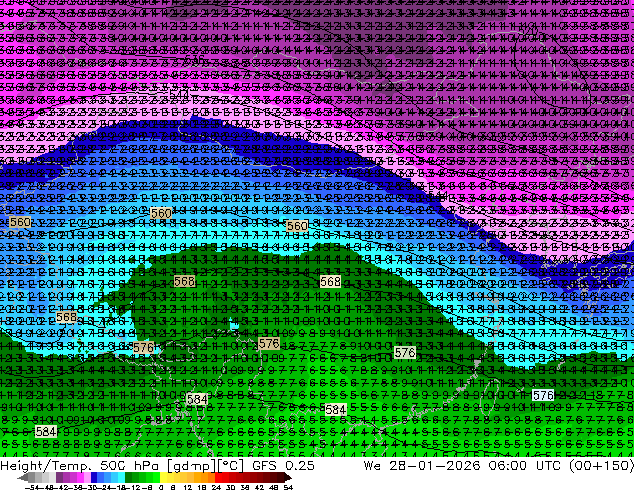The height and width of the screenshot is (490, 634).
Task: Click the leftmost 568 contour label
Action: pos(66,317)
